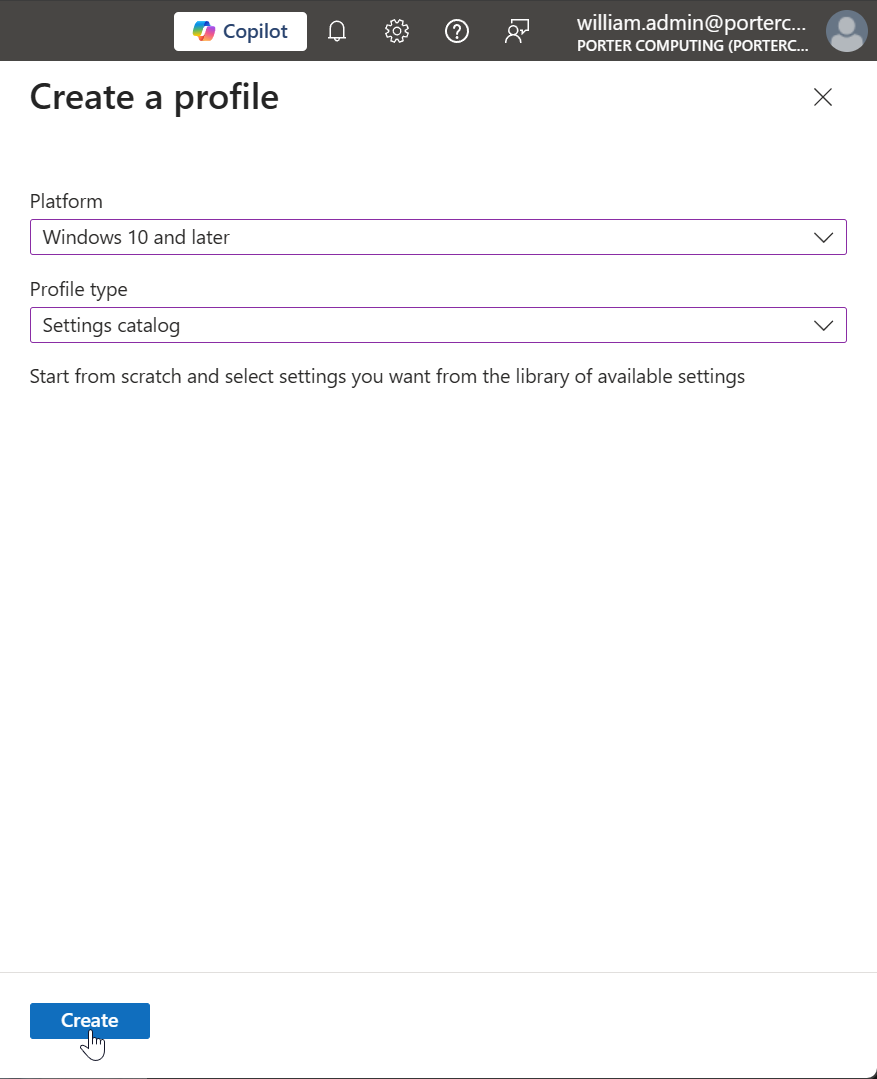Open the Profile type combo box

[420, 326]
